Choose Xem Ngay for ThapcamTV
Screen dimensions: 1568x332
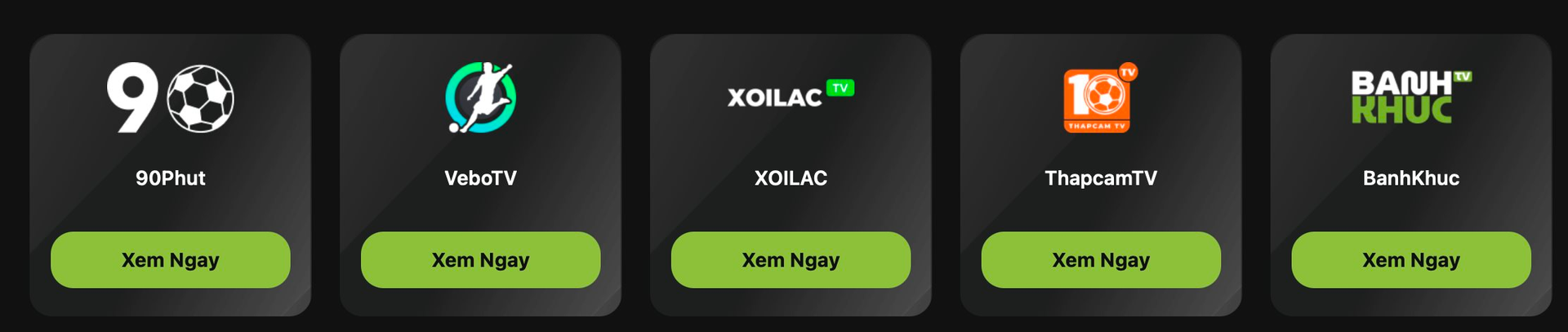coord(1101,260)
